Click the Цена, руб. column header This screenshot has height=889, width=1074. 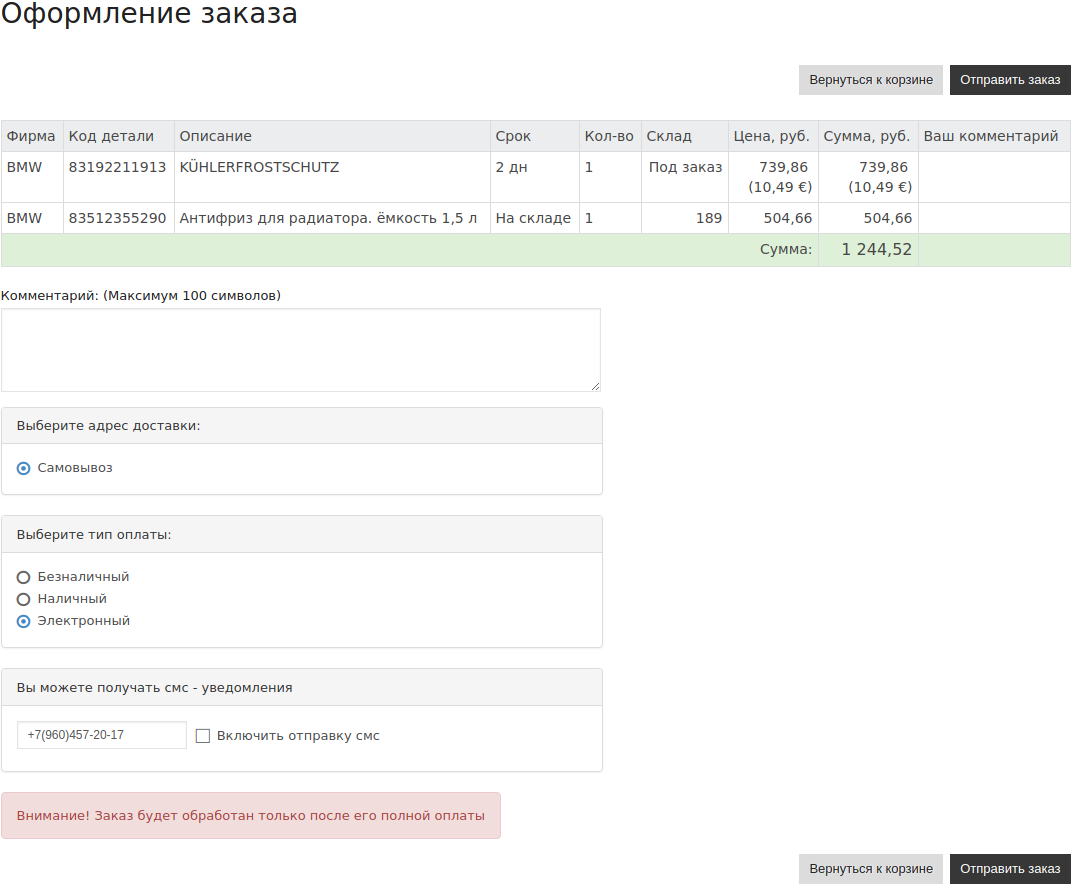point(771,136)
